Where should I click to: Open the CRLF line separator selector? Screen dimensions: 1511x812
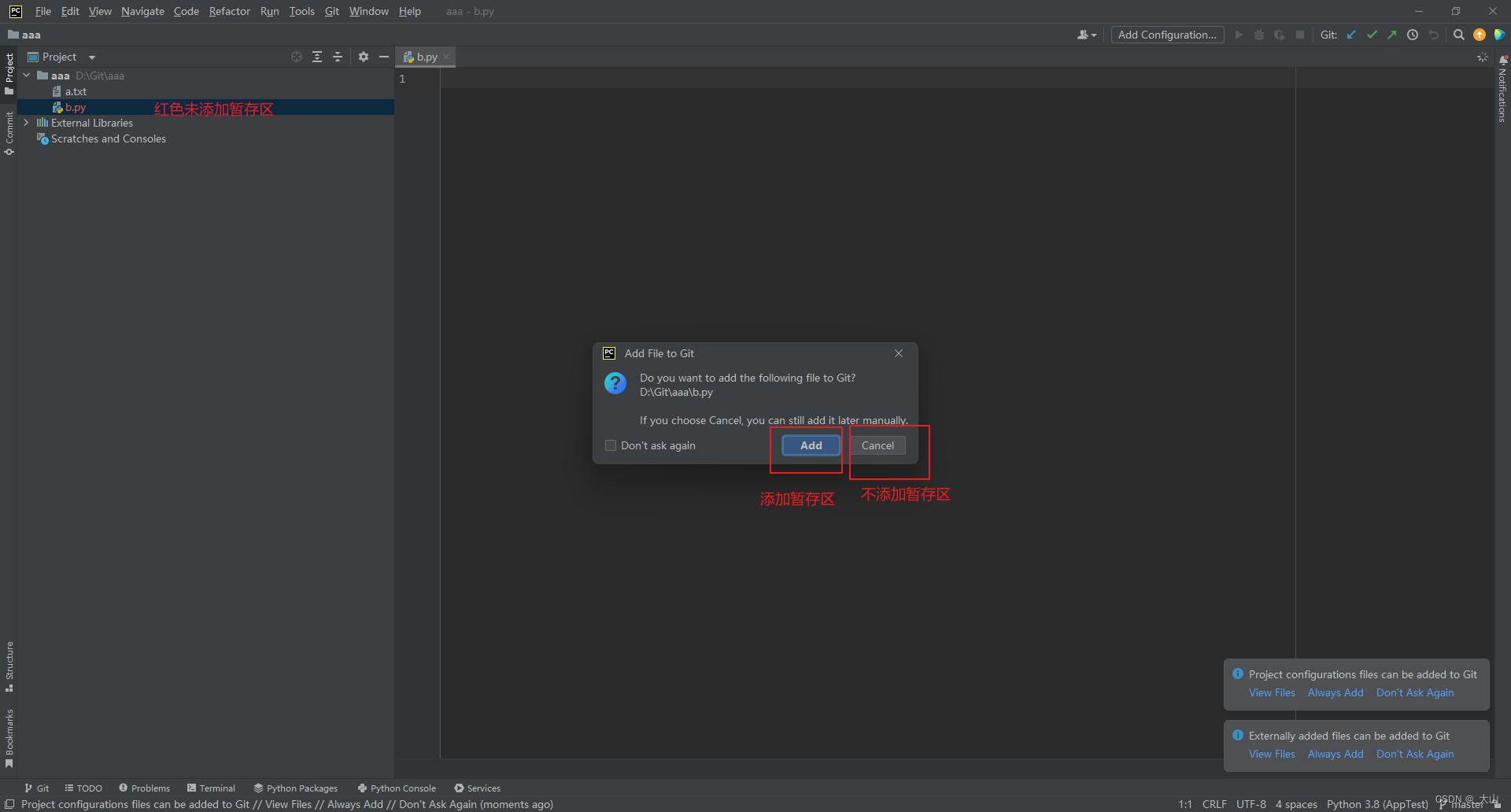point(1214,804)
